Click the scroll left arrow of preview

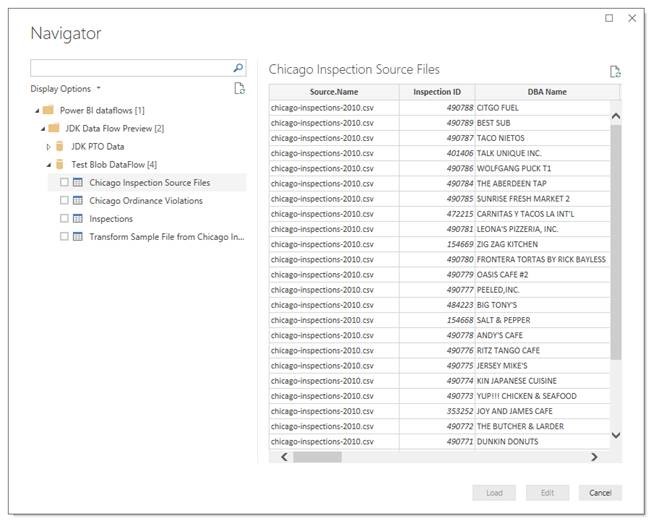[x=285, y=457]
